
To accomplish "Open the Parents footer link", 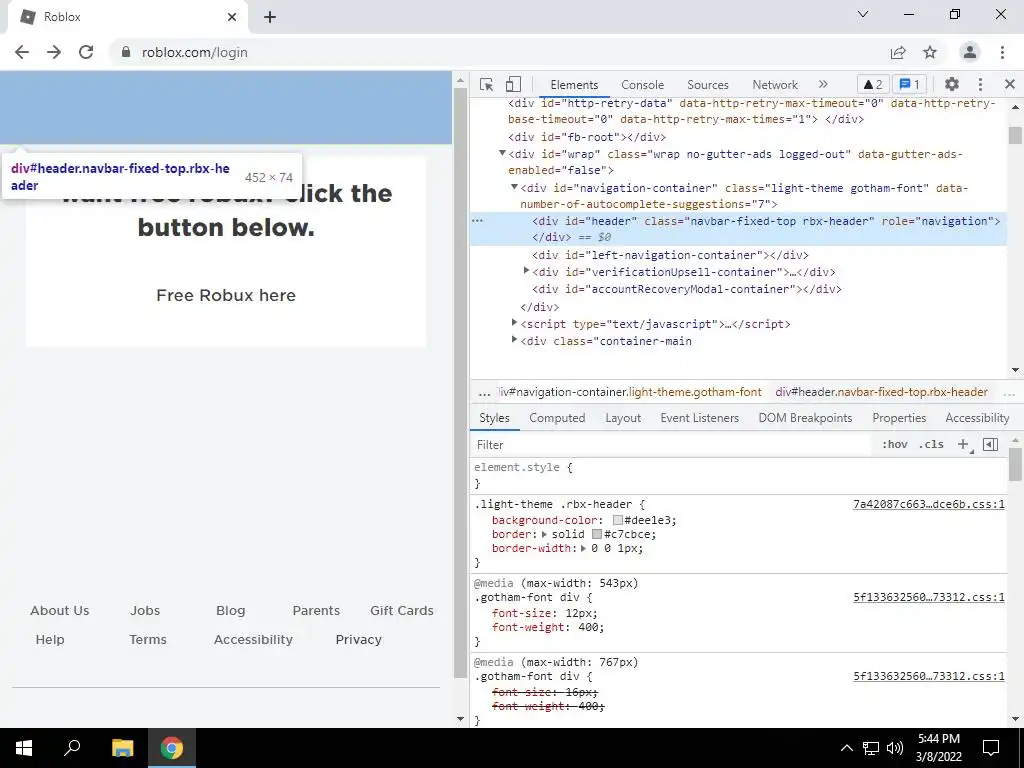I will coord(316,611).
